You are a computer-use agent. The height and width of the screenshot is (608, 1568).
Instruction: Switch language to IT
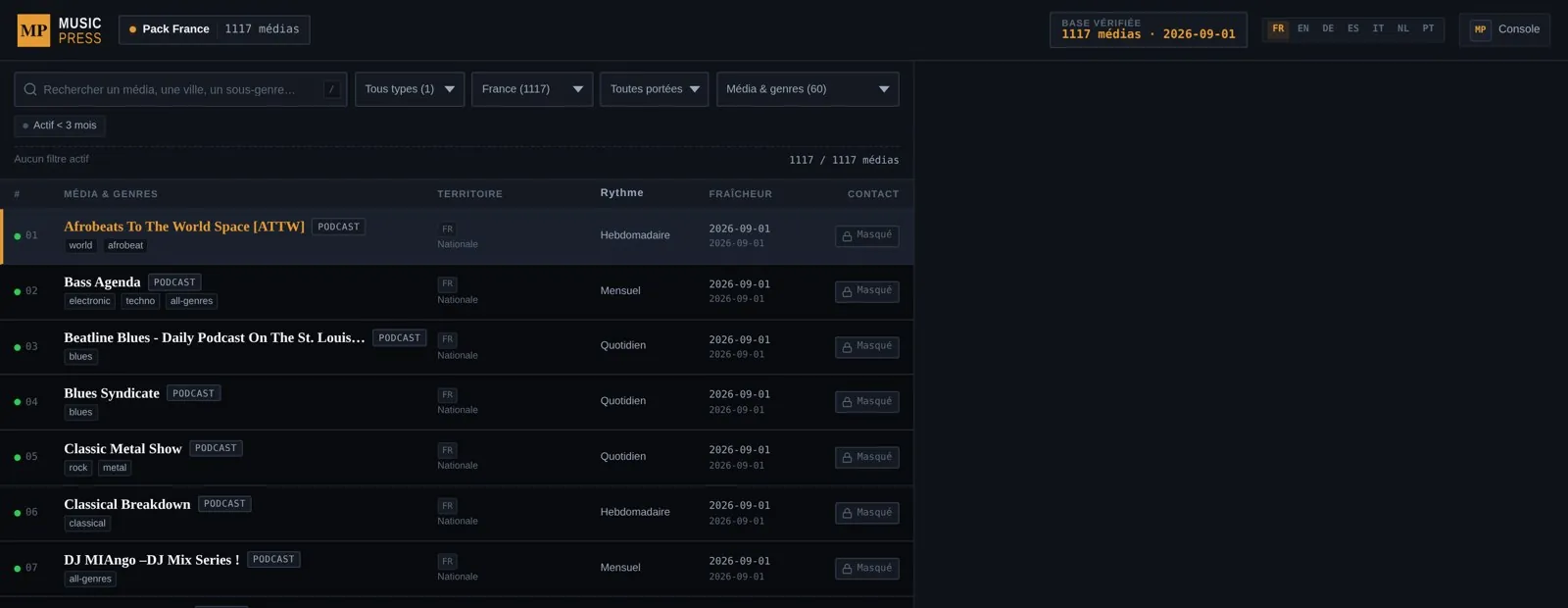pos(1379,29)
